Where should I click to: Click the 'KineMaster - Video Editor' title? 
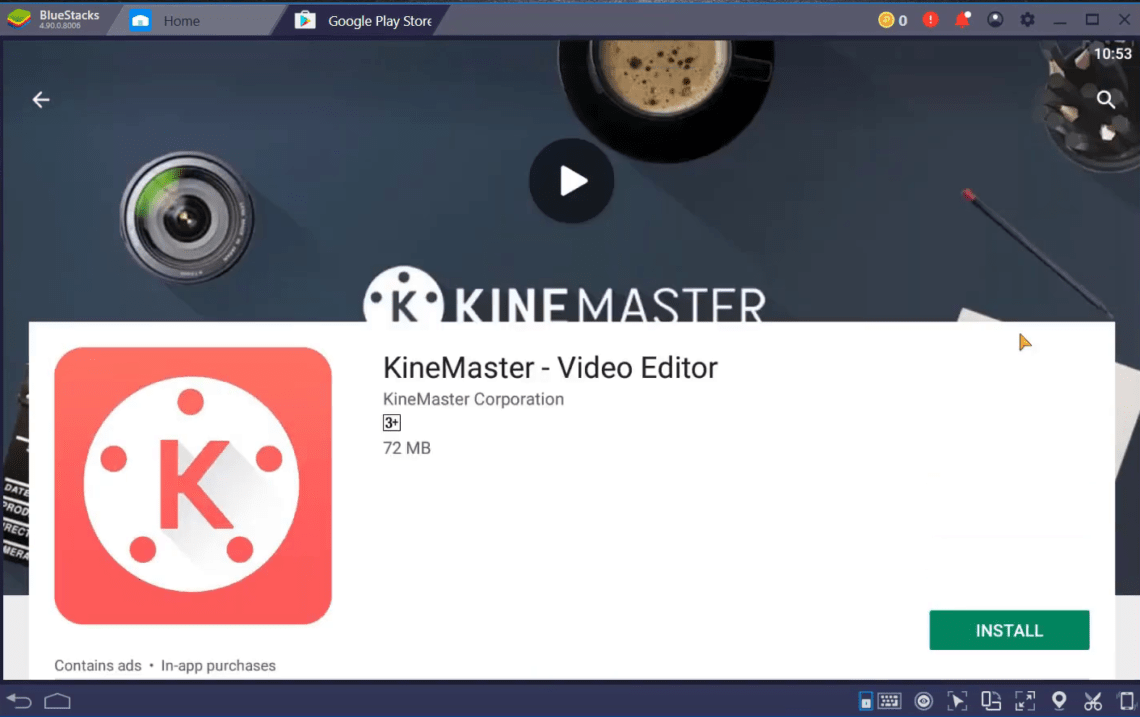[550, 367]
